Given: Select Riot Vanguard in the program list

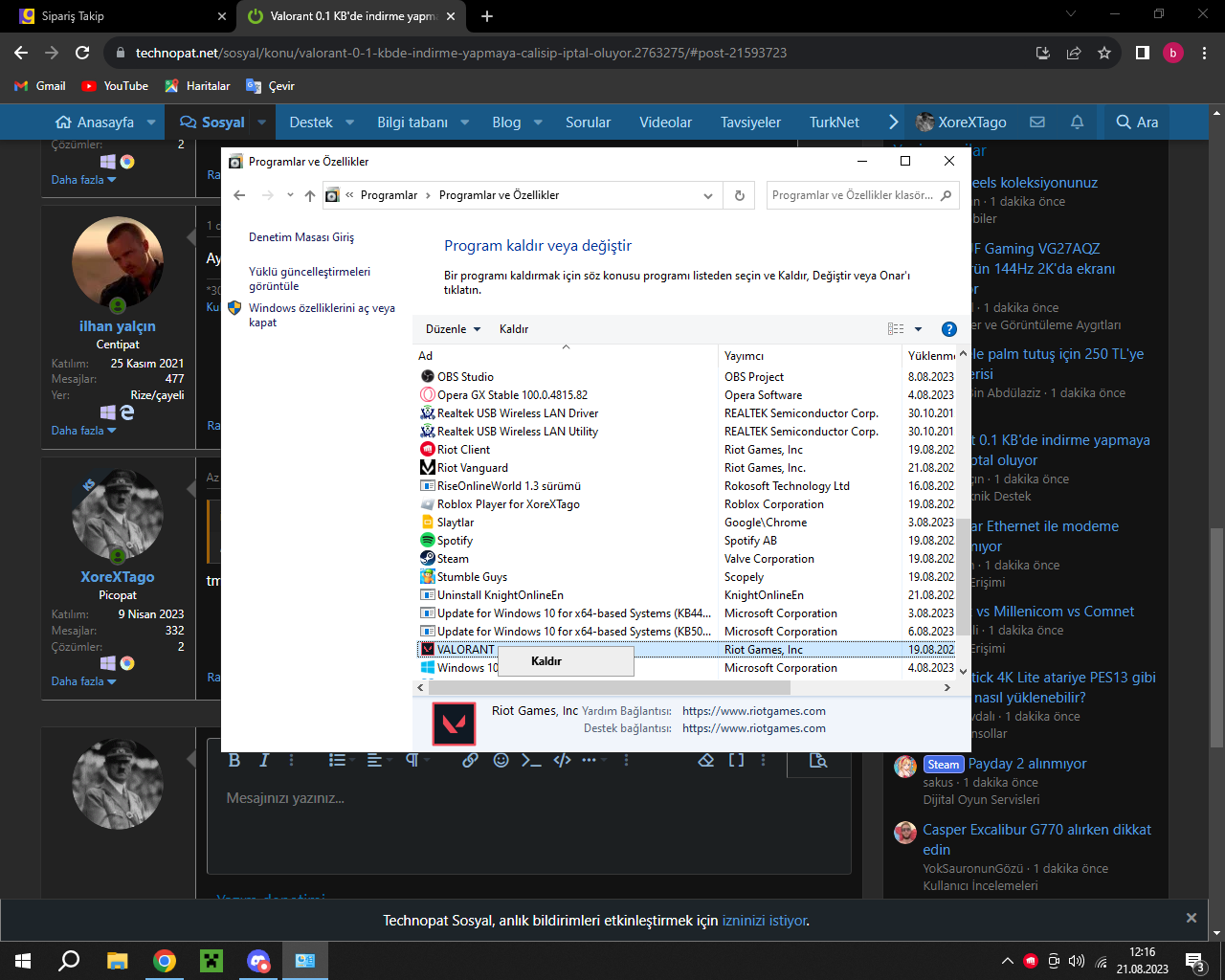Looking at the screenshot, I should click(686, 468).
